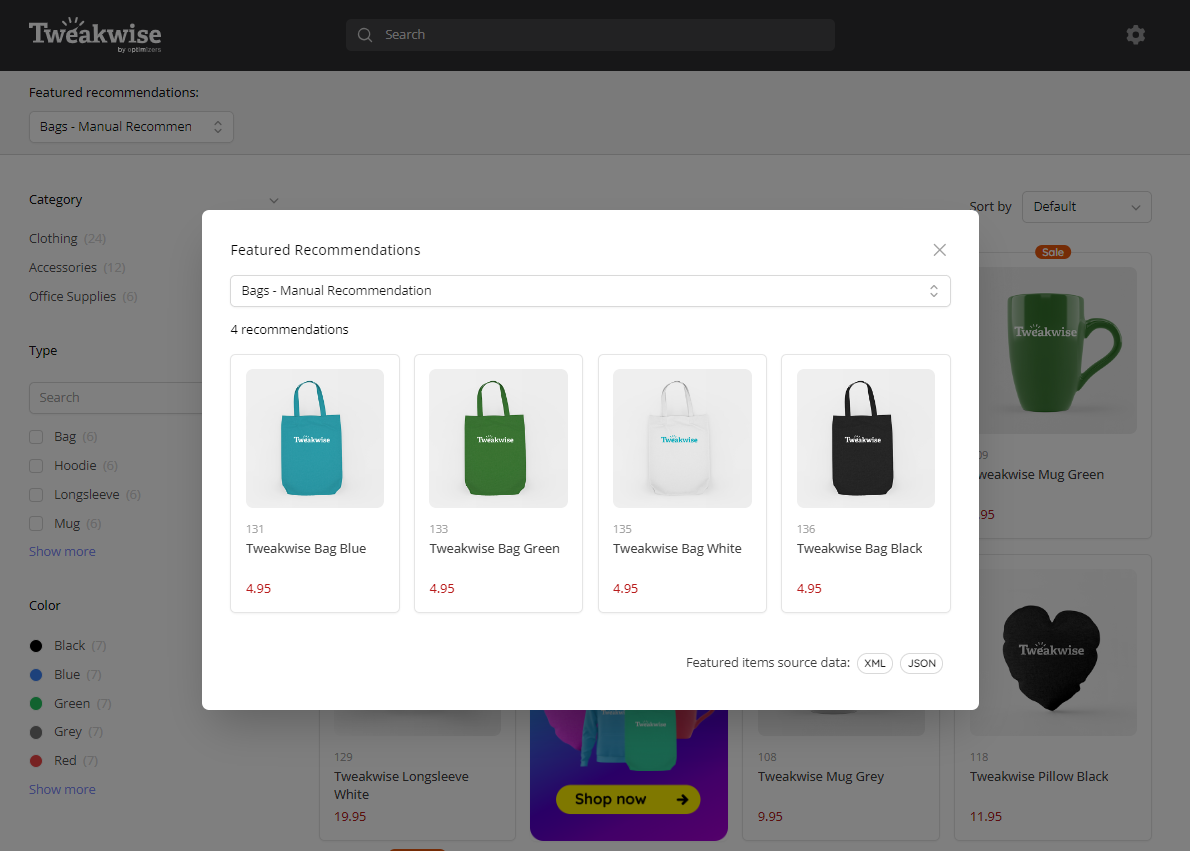Click the 11.95 price of Pillow Black
This screenshot has width=1190, height=851.
[x=986, y=817]
